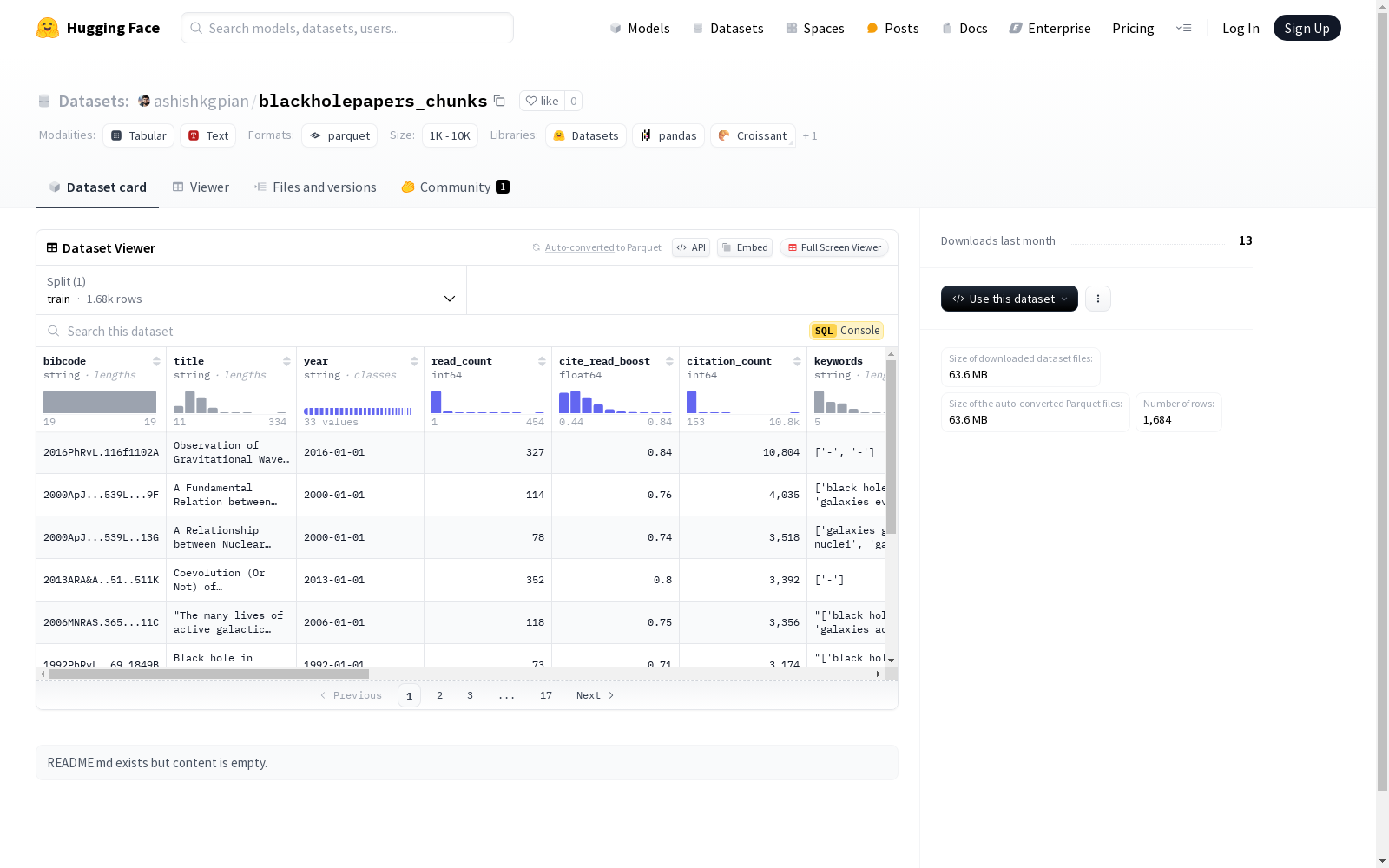Click the Sign Up button
Viewport: 1389px width, 868px height.
1307,28
